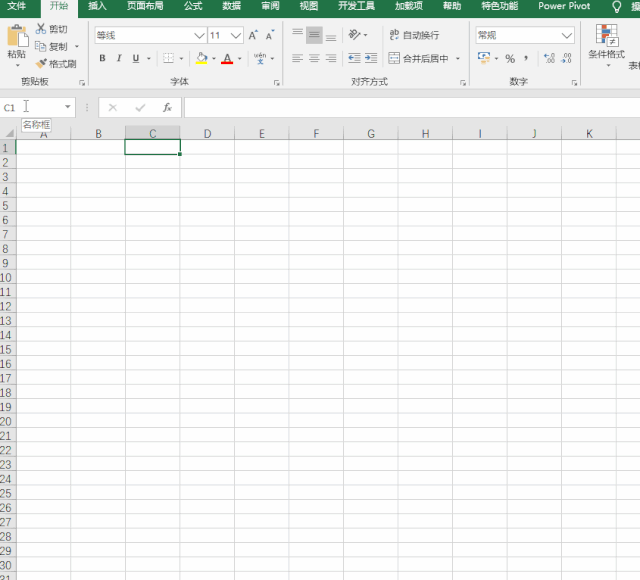This screenshot has width=640, height=580.
Task: Click the 审阅 Review tab
Action: (270, 6)
